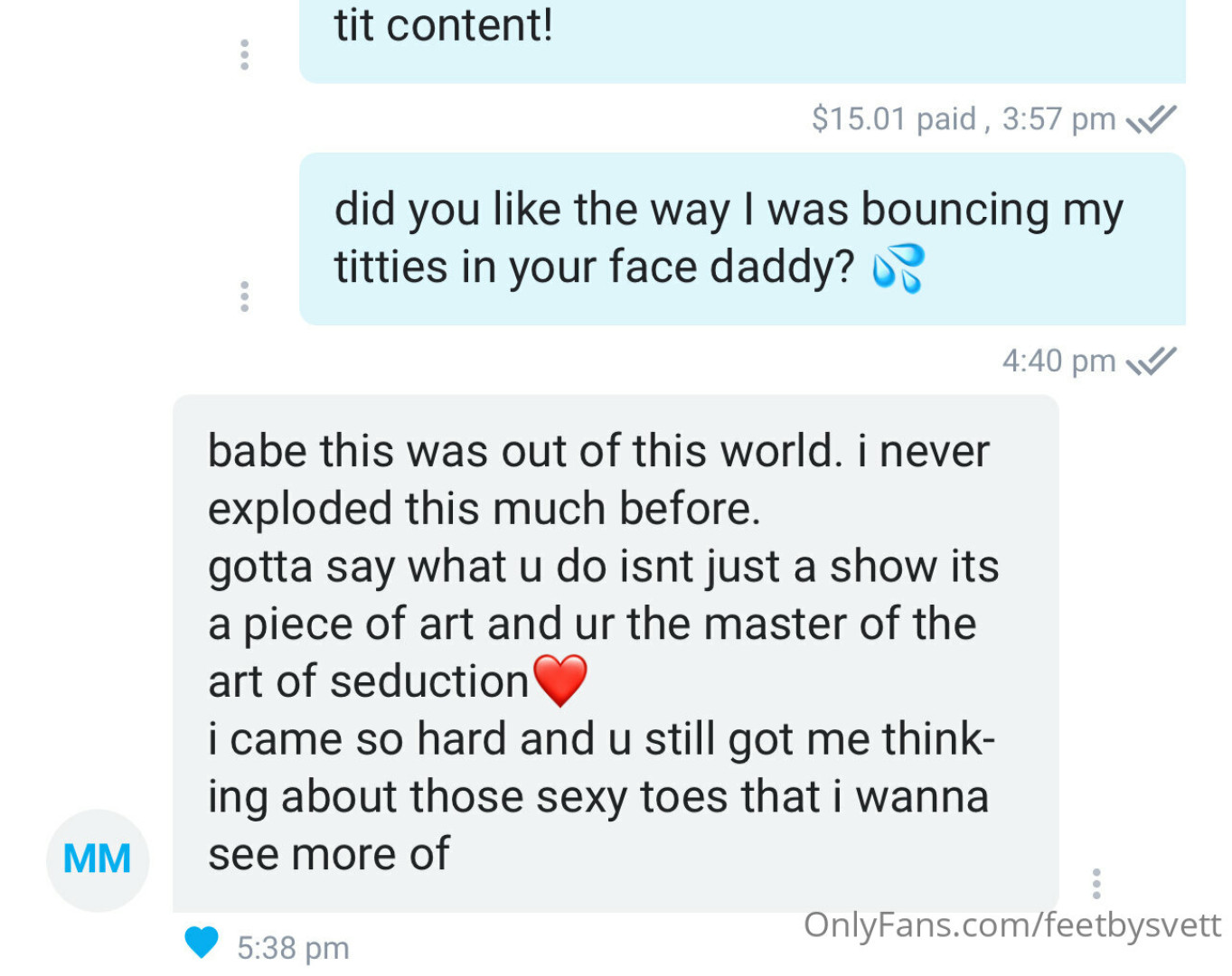Click the MM profile avatar

pos(98,859)
